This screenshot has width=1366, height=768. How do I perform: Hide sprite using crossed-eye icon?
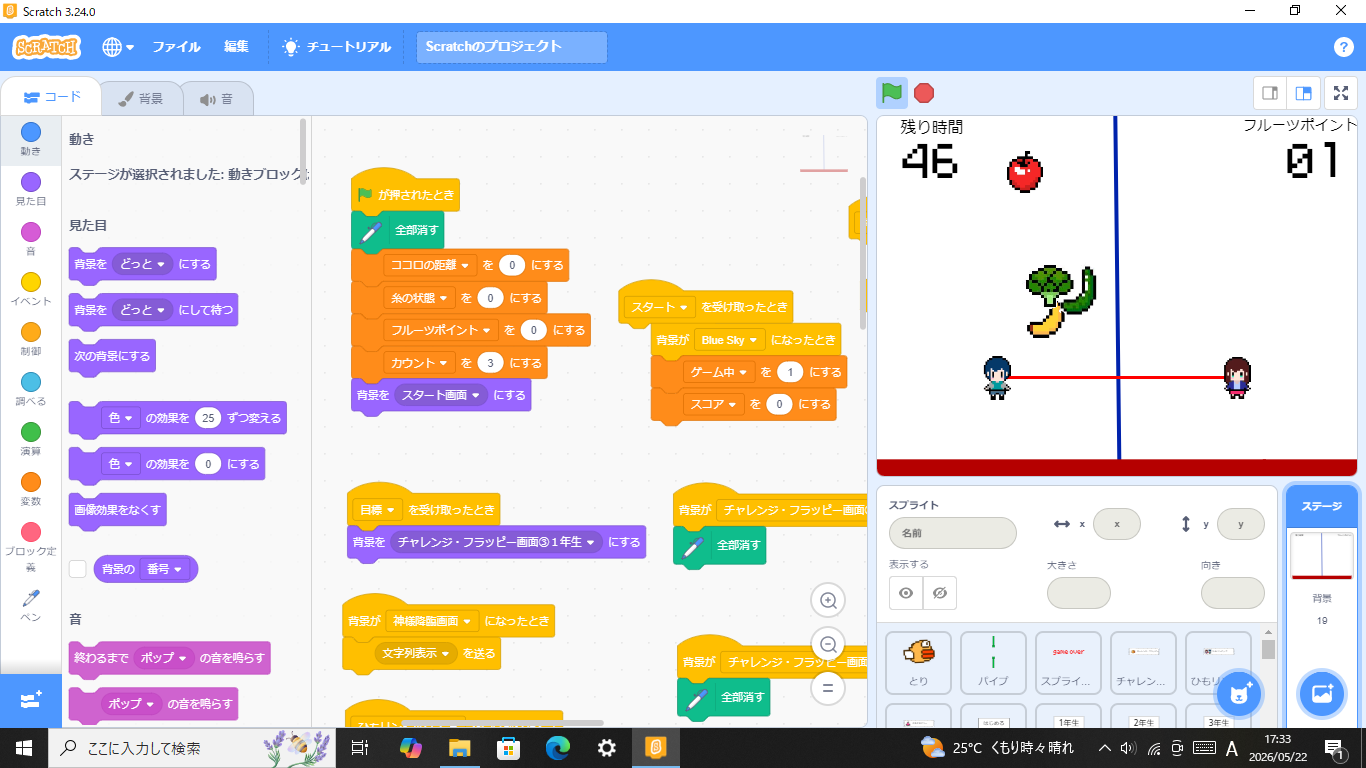[x=940, y=593]
